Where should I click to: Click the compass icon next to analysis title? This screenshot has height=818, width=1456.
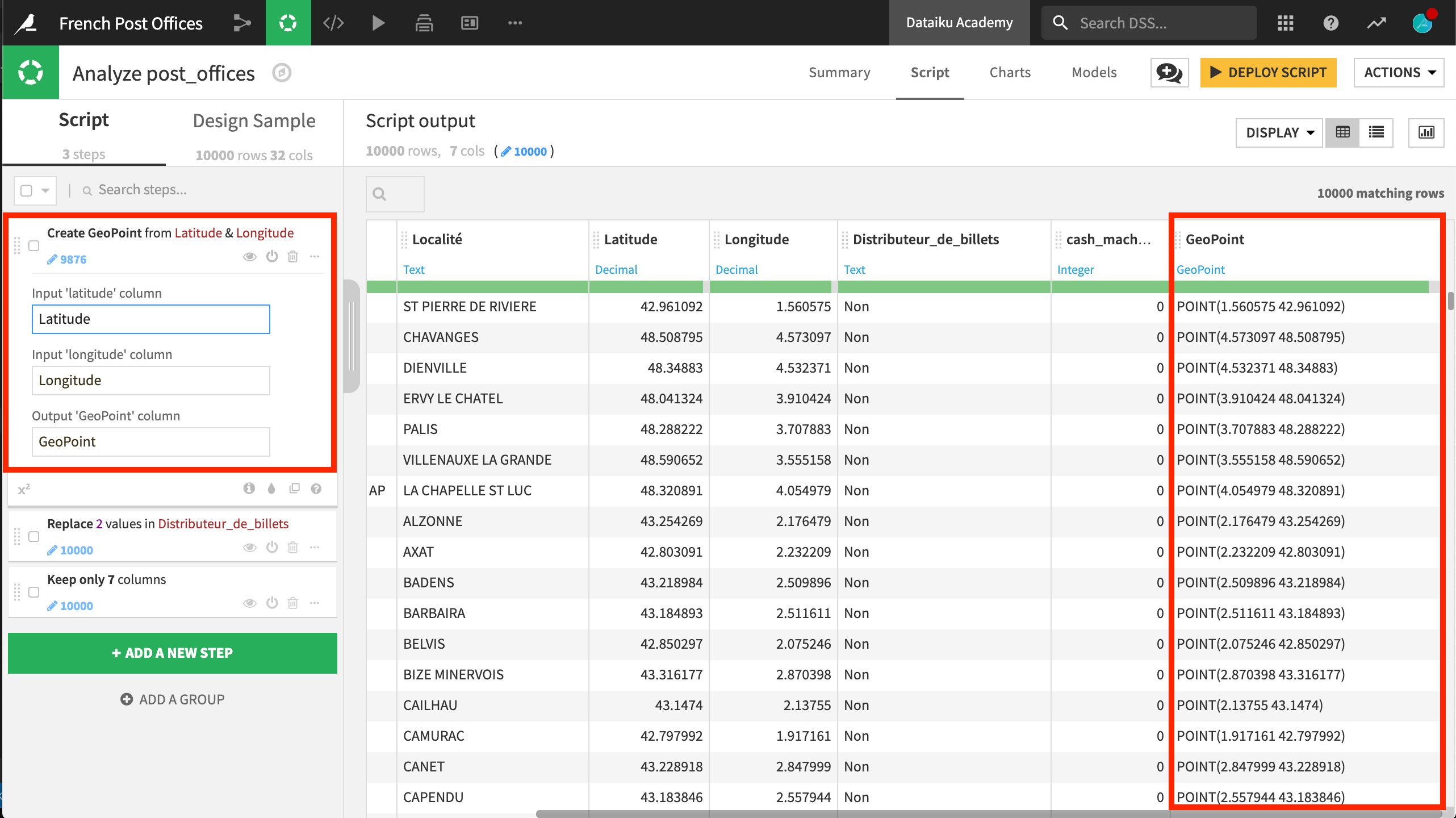[x=281, y=73]
